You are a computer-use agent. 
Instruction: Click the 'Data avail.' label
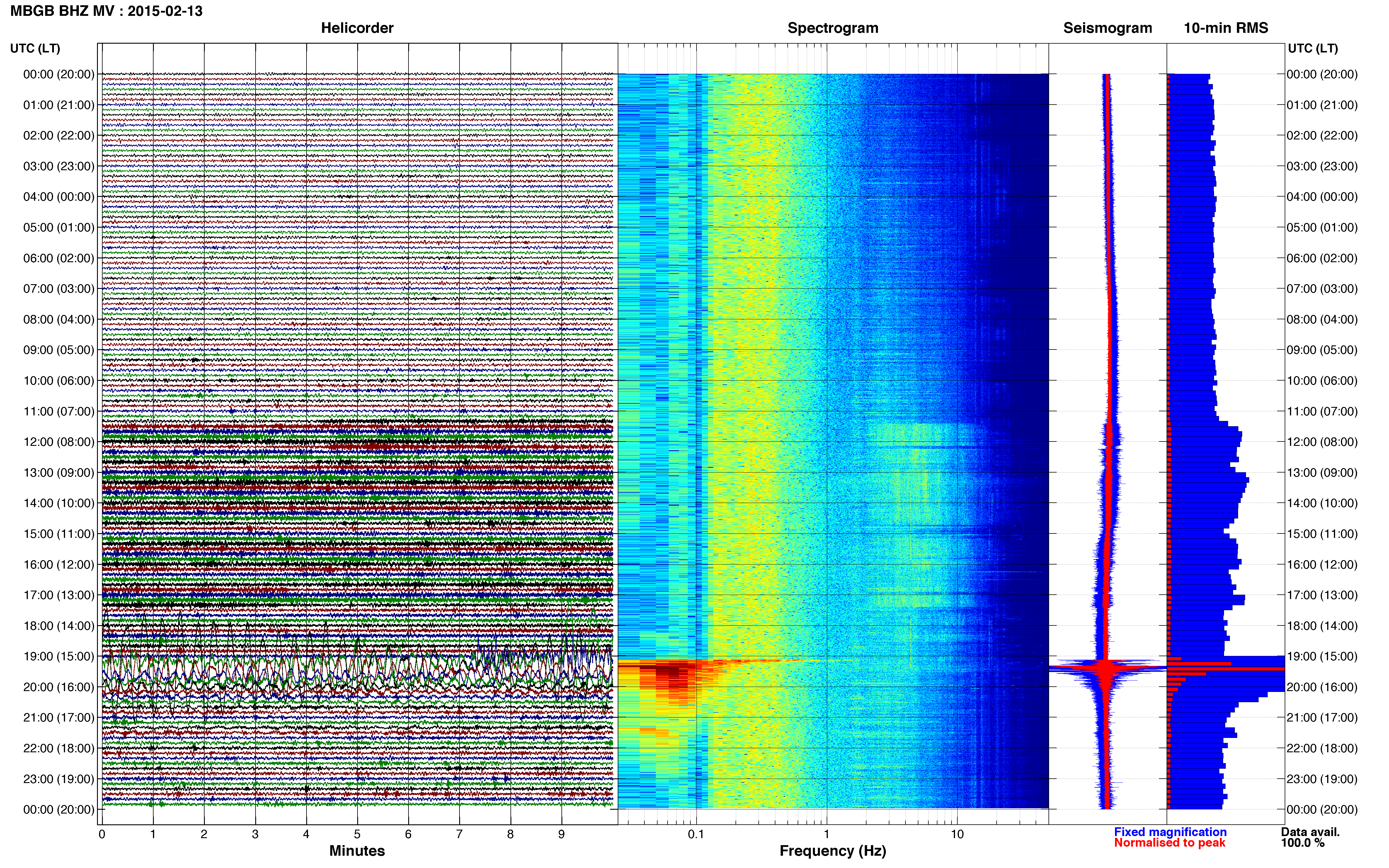pos(1310,833)
